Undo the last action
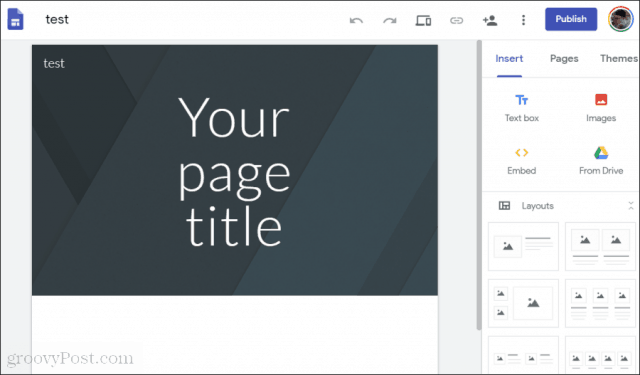The width and height of the screenshot is (640, 375). (x=356, y=20)
